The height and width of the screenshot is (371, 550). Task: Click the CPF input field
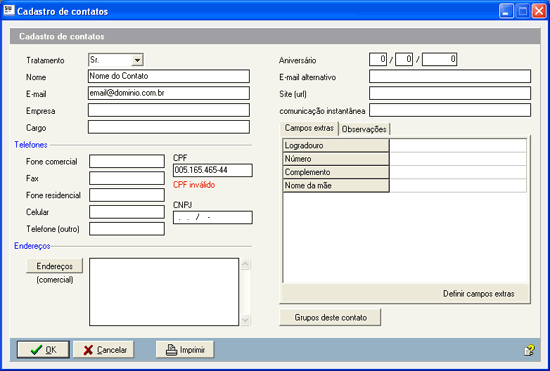coord(213,170)
